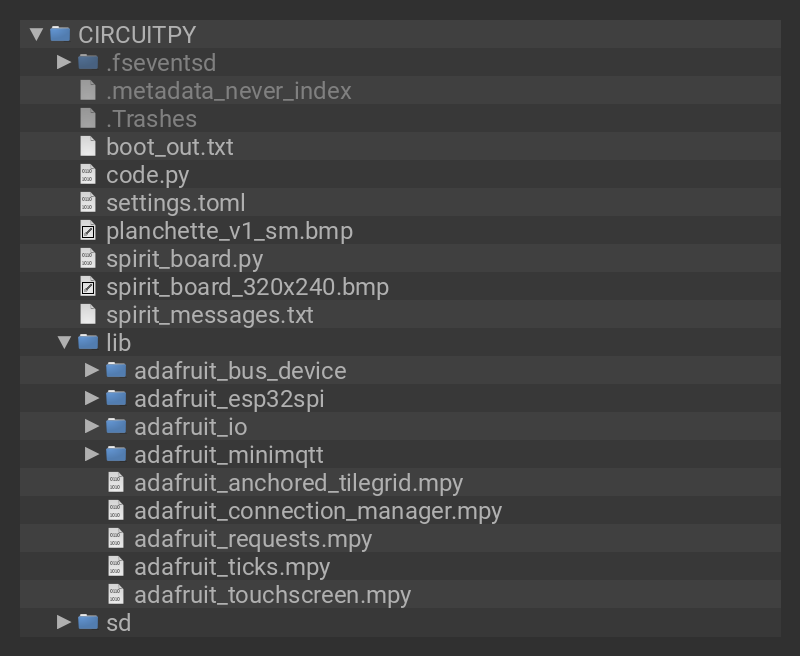Screen dimensions: 800x656
Task: Click the adafruit_requests.mpy file icon
Action: [116, 539]
